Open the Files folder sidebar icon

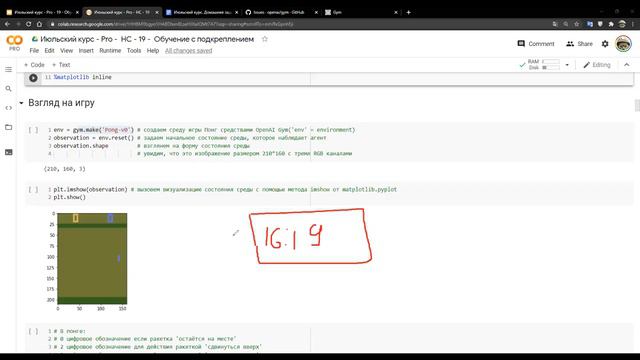pos(9,127)
